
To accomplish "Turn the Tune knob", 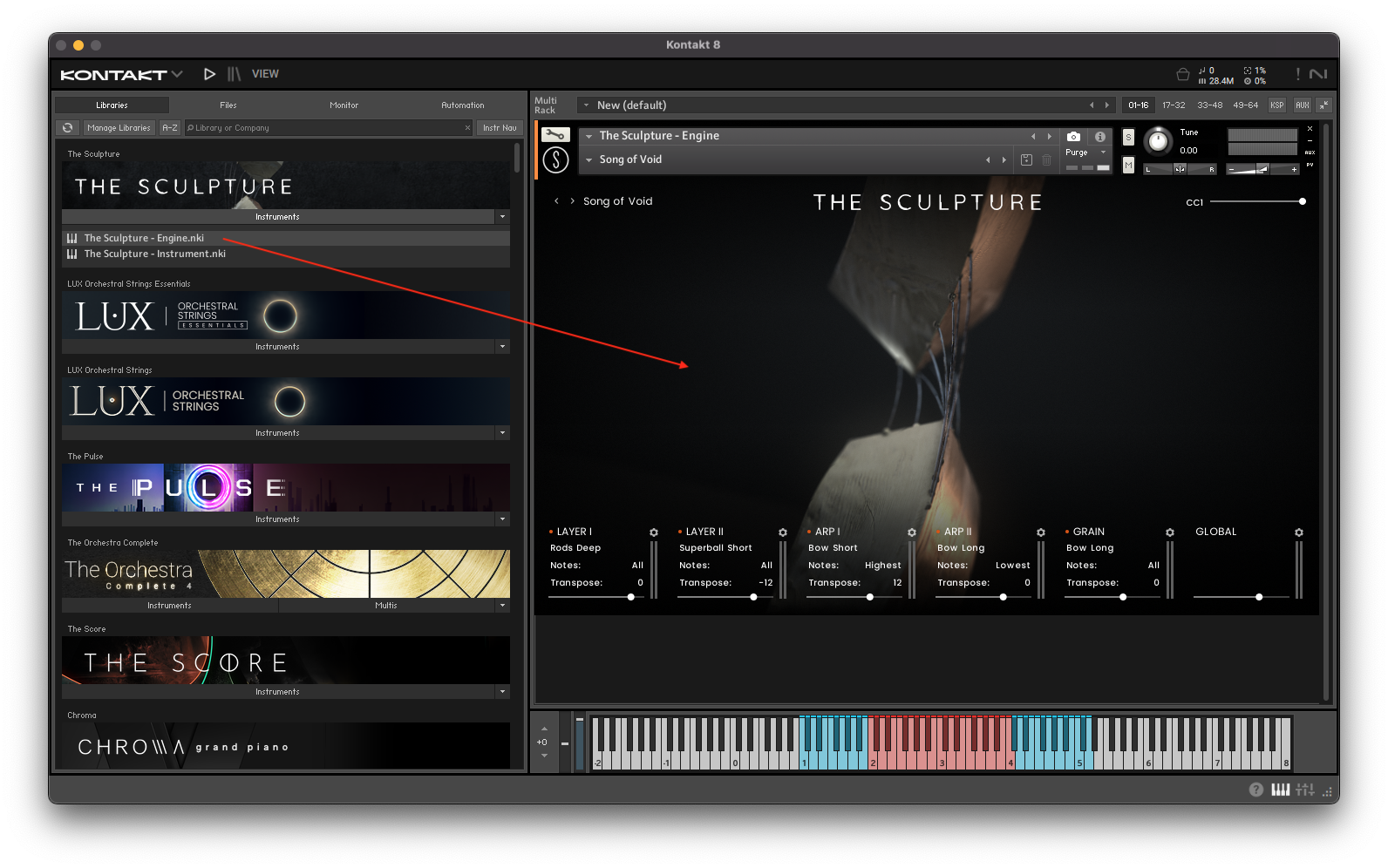I will 1158,140.
